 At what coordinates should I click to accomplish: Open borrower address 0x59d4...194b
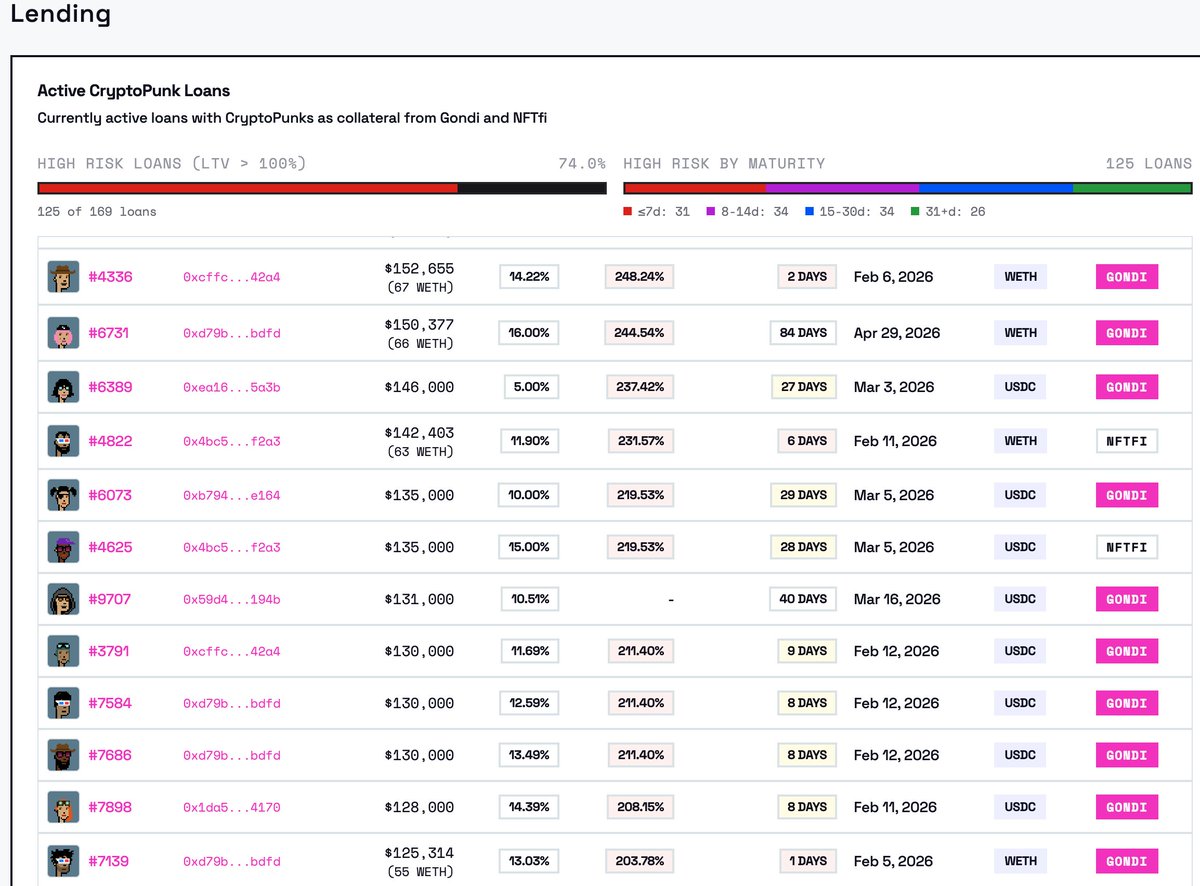(232, 599)
